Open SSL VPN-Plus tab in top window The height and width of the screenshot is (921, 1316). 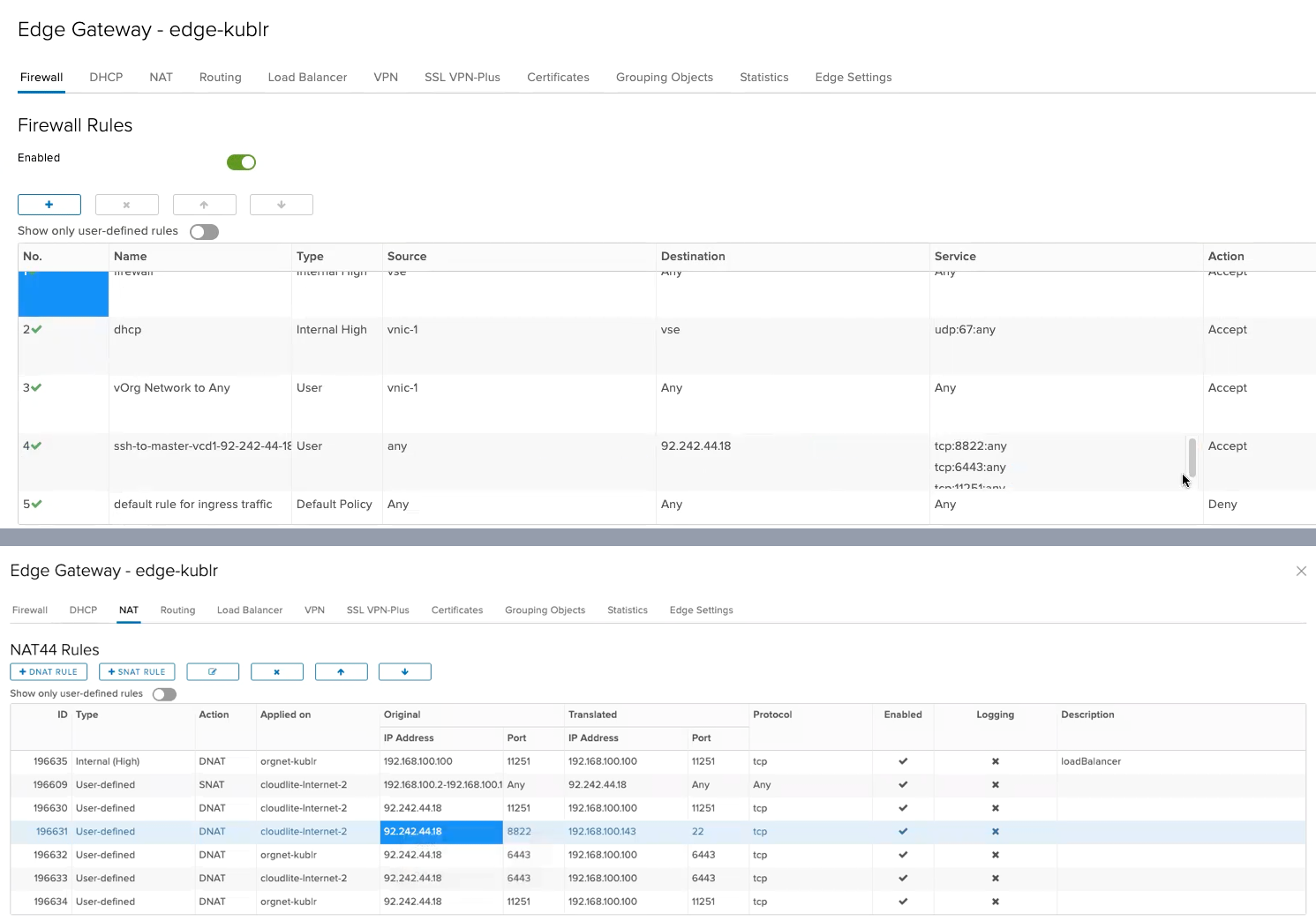click(462, 78)
